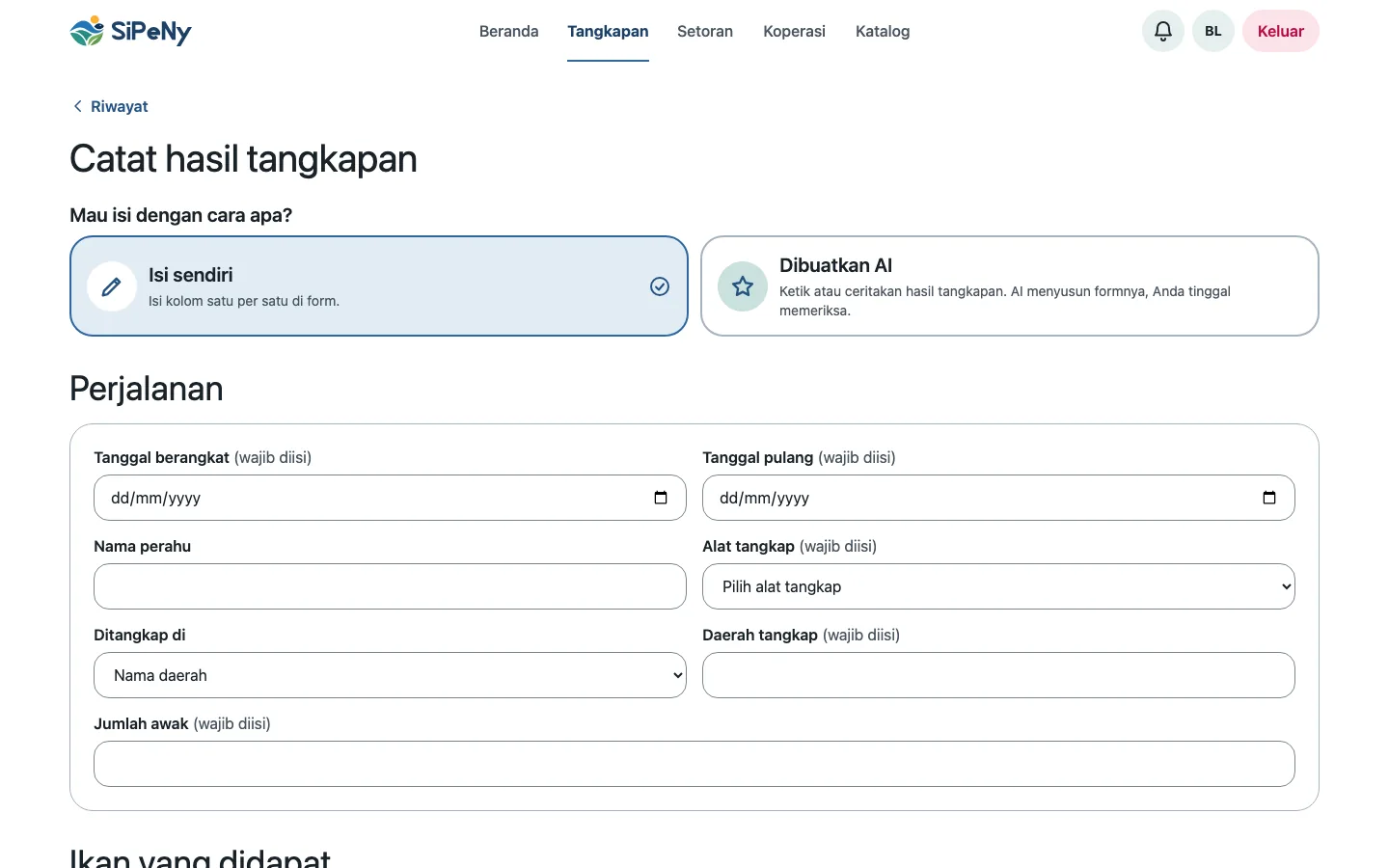Open the Setoran page

[x=705, y=31]
